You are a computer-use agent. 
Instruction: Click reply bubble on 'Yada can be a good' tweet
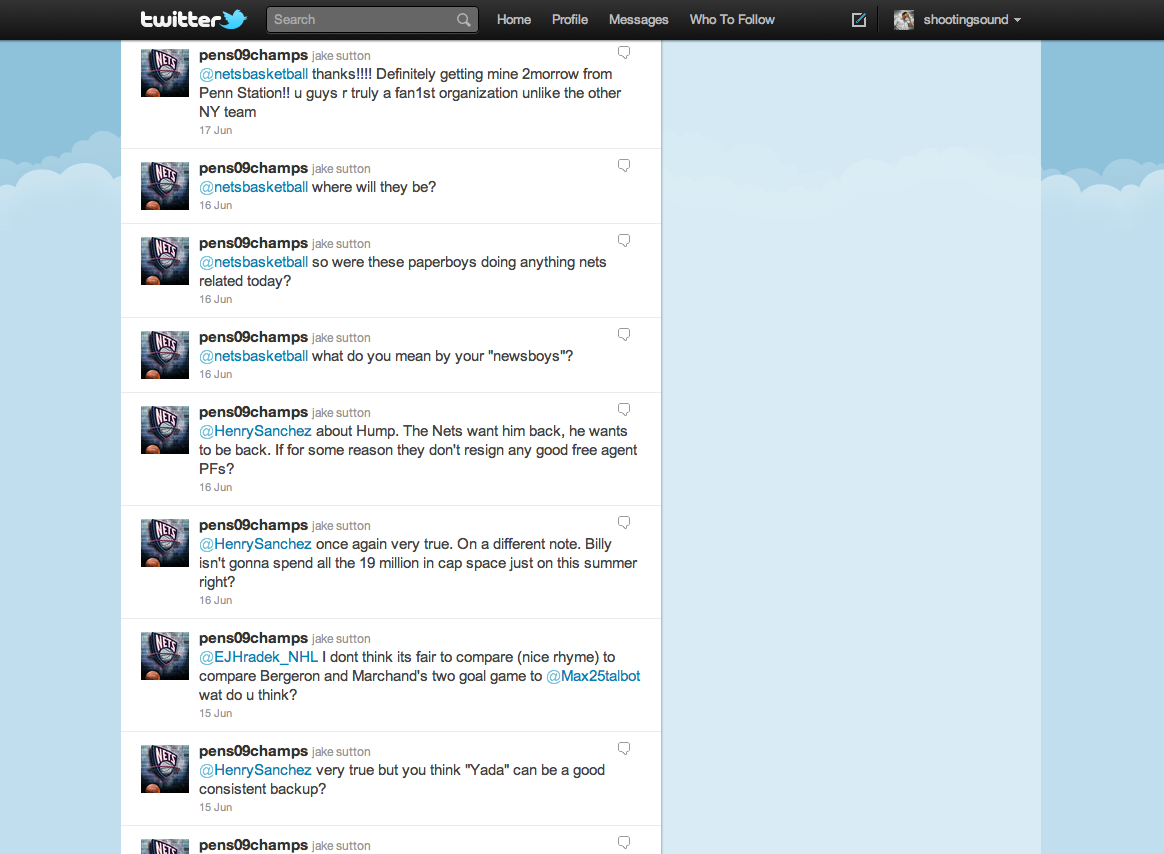(x=624, y=748)
